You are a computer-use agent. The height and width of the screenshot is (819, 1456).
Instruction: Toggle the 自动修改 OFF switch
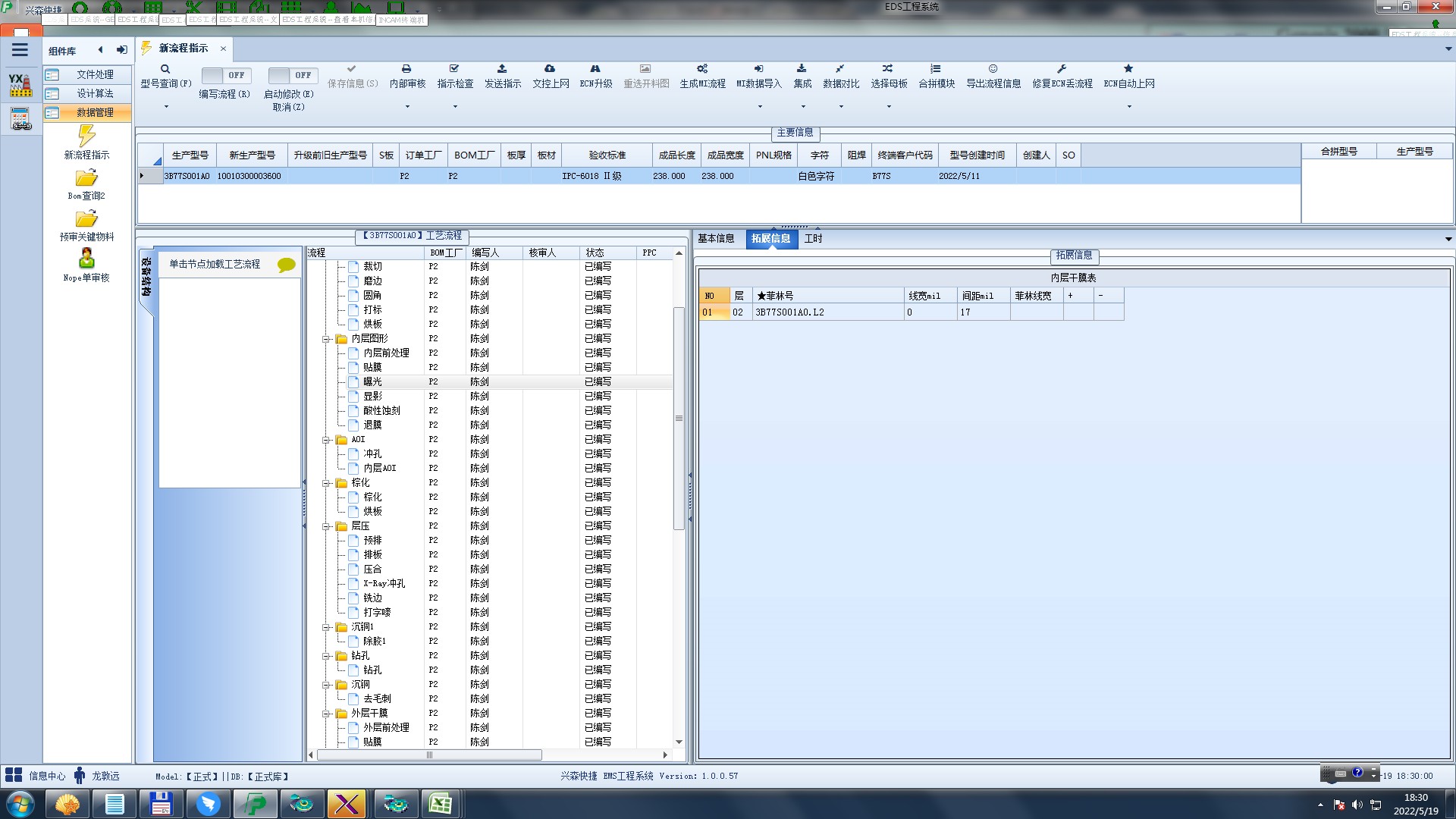point(290,75)
